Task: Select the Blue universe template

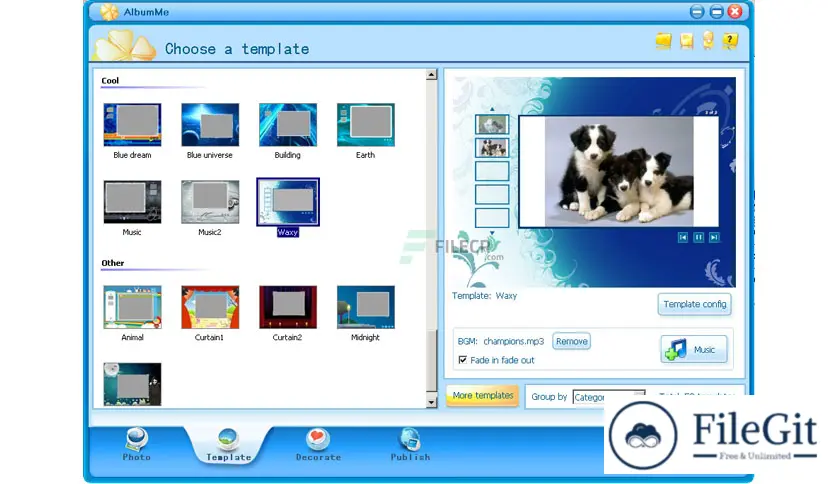Action: coord(210,125)
